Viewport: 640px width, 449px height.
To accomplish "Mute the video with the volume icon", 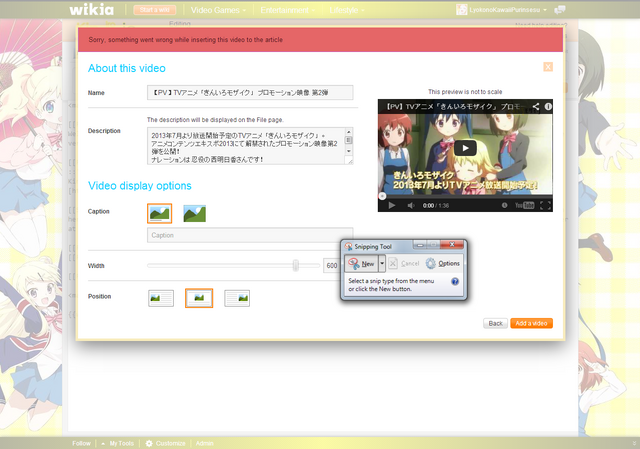I will pos(411,205).
